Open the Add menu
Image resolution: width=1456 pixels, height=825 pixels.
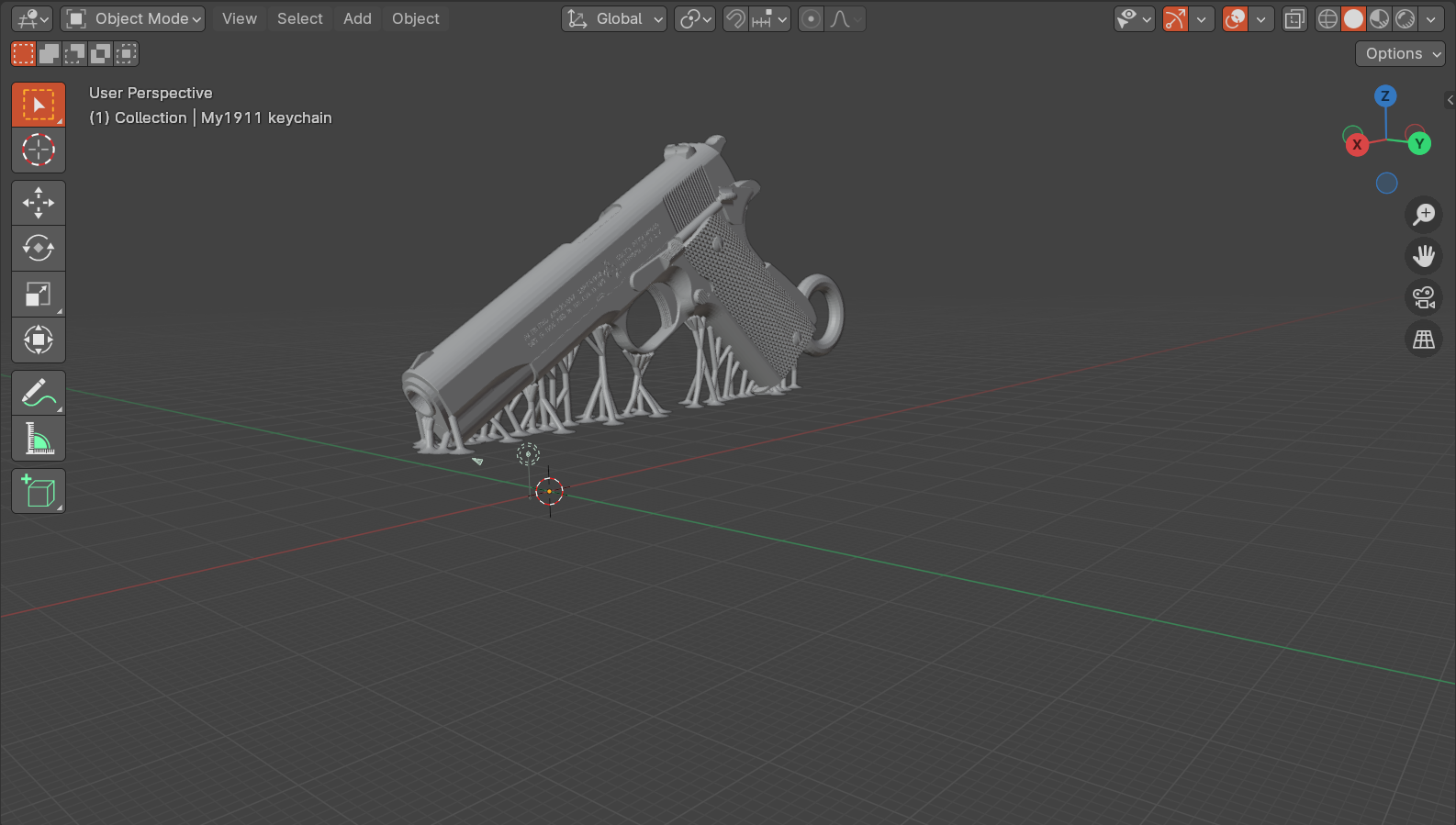tap(357, 18)
